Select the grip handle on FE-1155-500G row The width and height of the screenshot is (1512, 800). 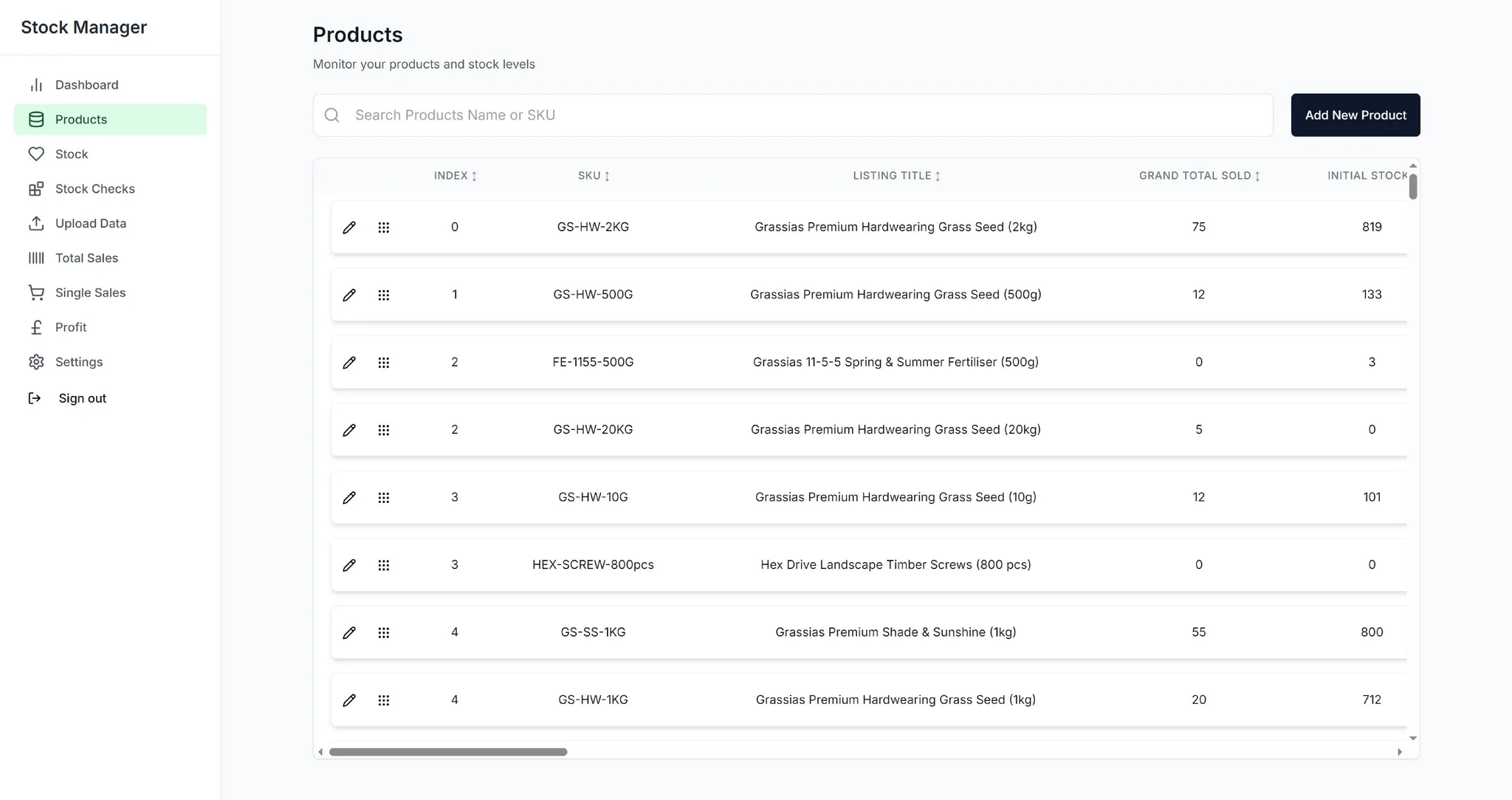tap(384, 363)
